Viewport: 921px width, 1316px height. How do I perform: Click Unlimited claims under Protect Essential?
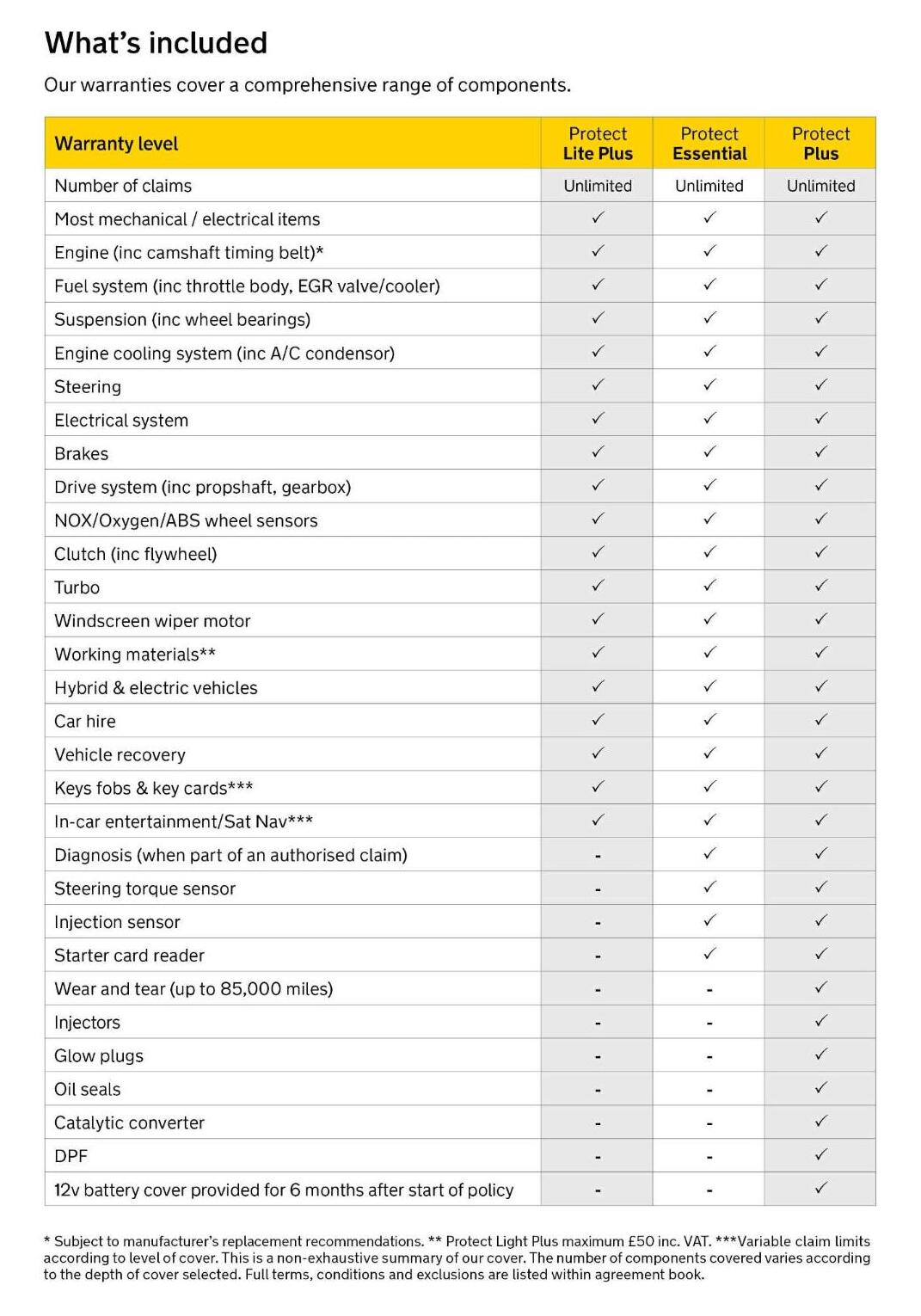[709, 186]
